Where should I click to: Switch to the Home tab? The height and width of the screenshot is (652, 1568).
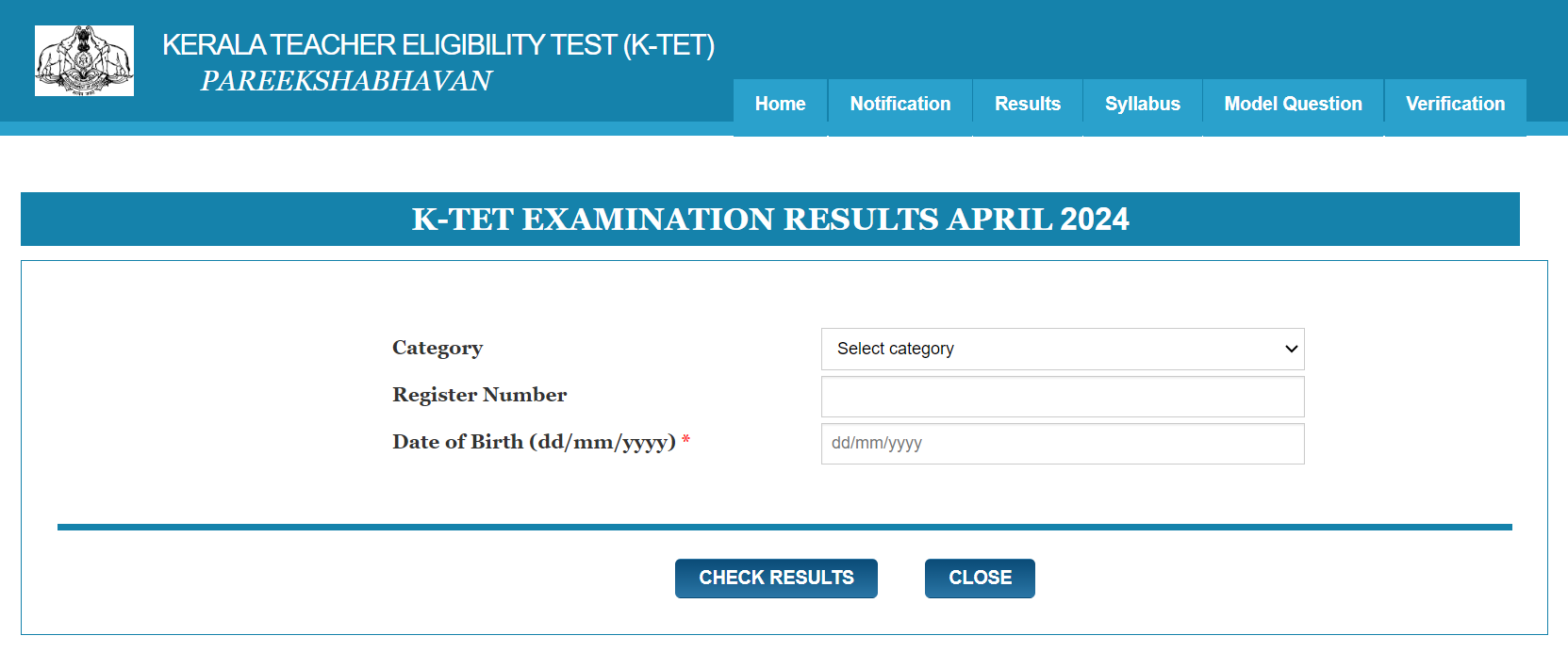coord(780,103)
